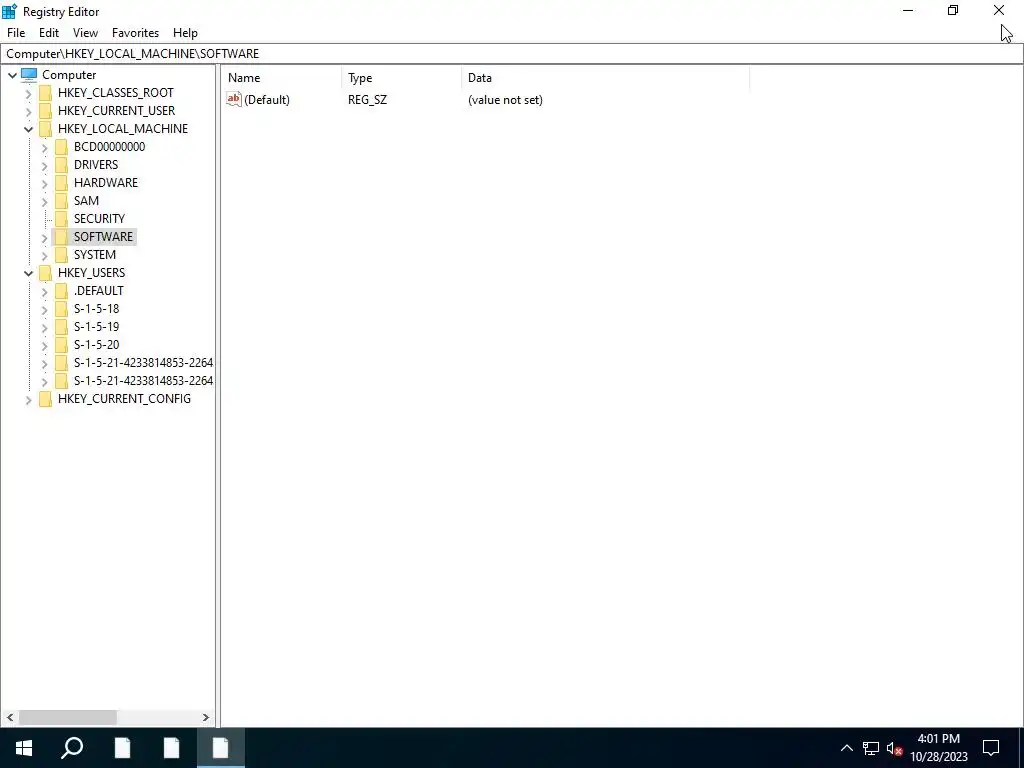Expand the SAM key chevron

pyautogui.click(x=44, y=201)
